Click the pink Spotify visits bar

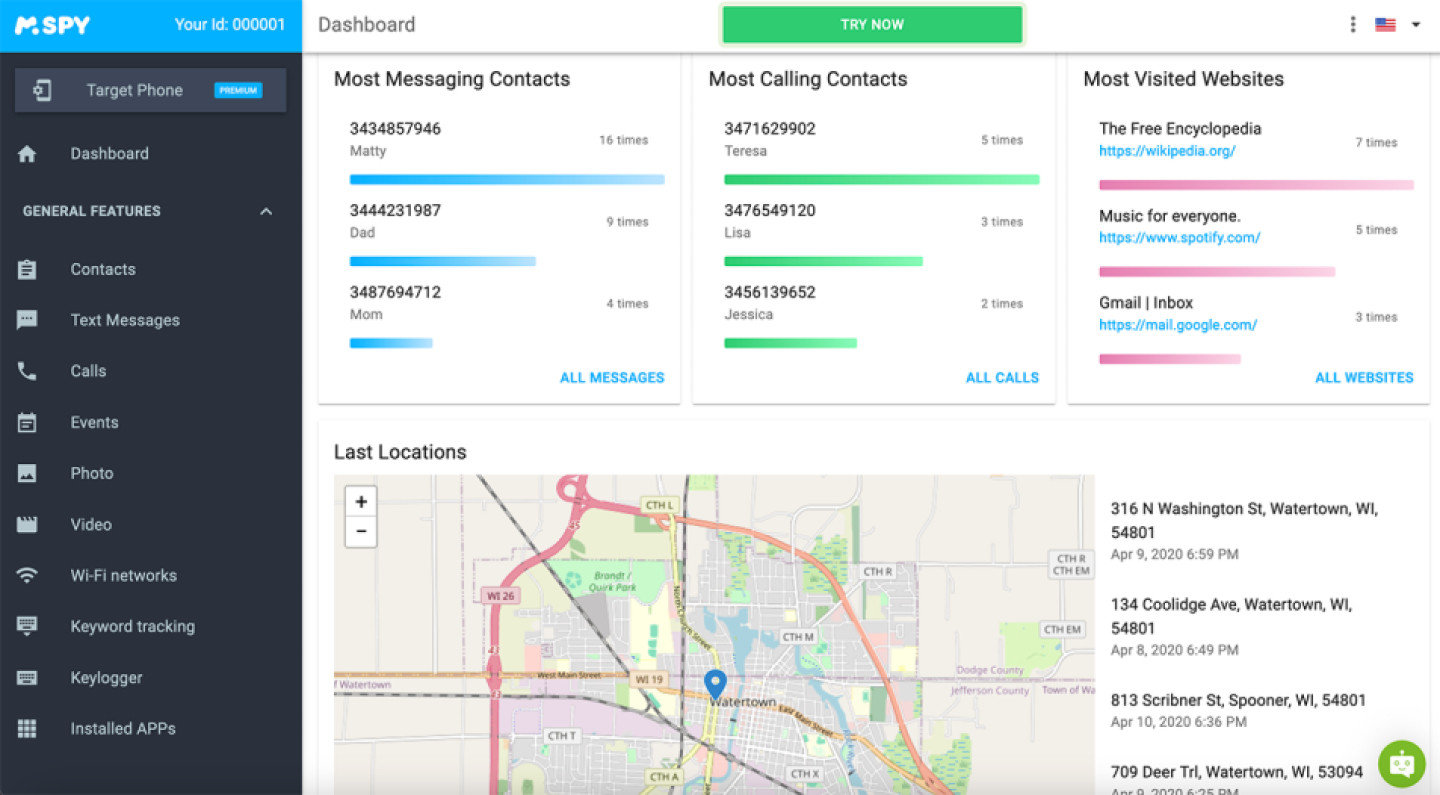point(1217,272)
